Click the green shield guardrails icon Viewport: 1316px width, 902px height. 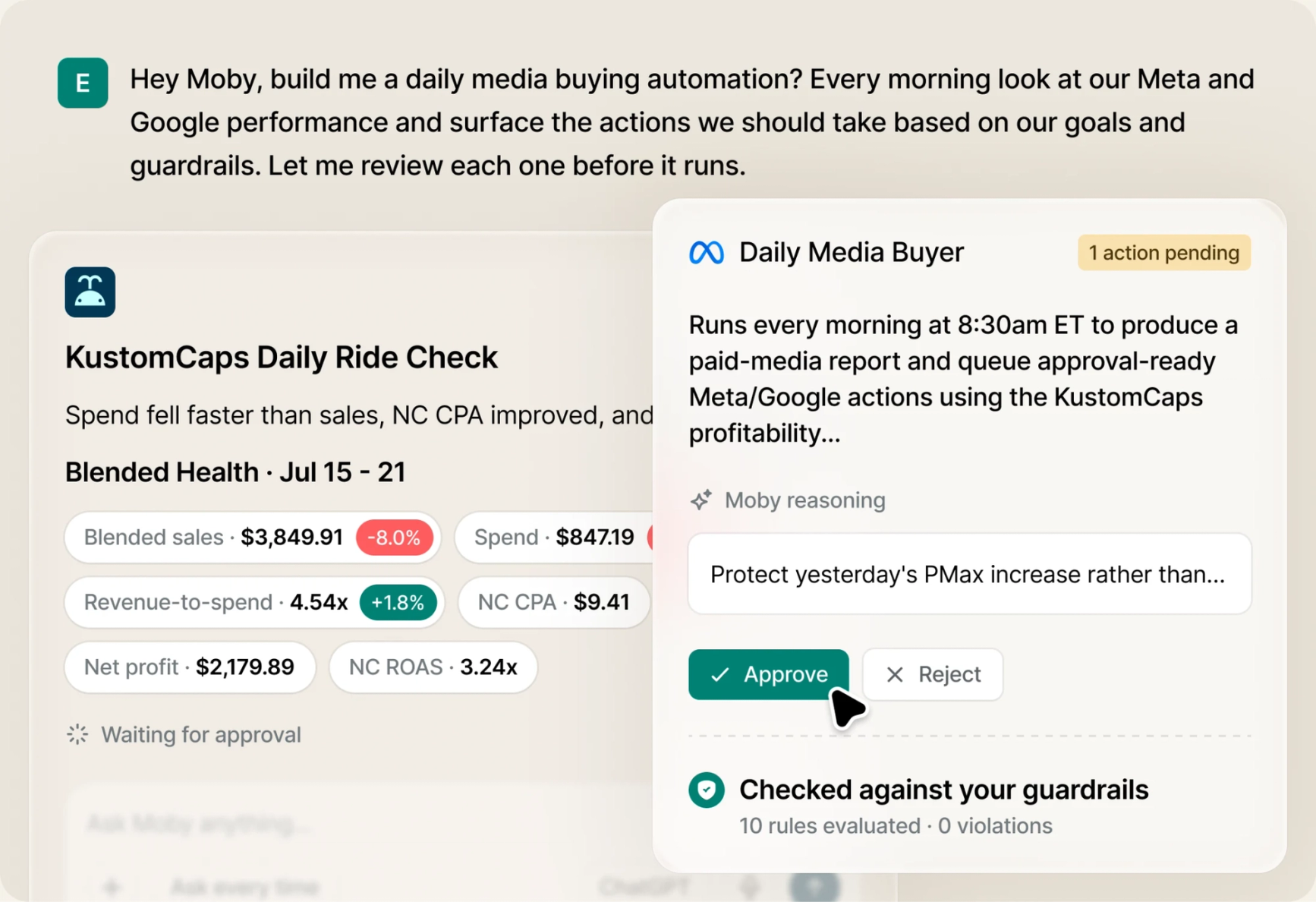[707, 790]
